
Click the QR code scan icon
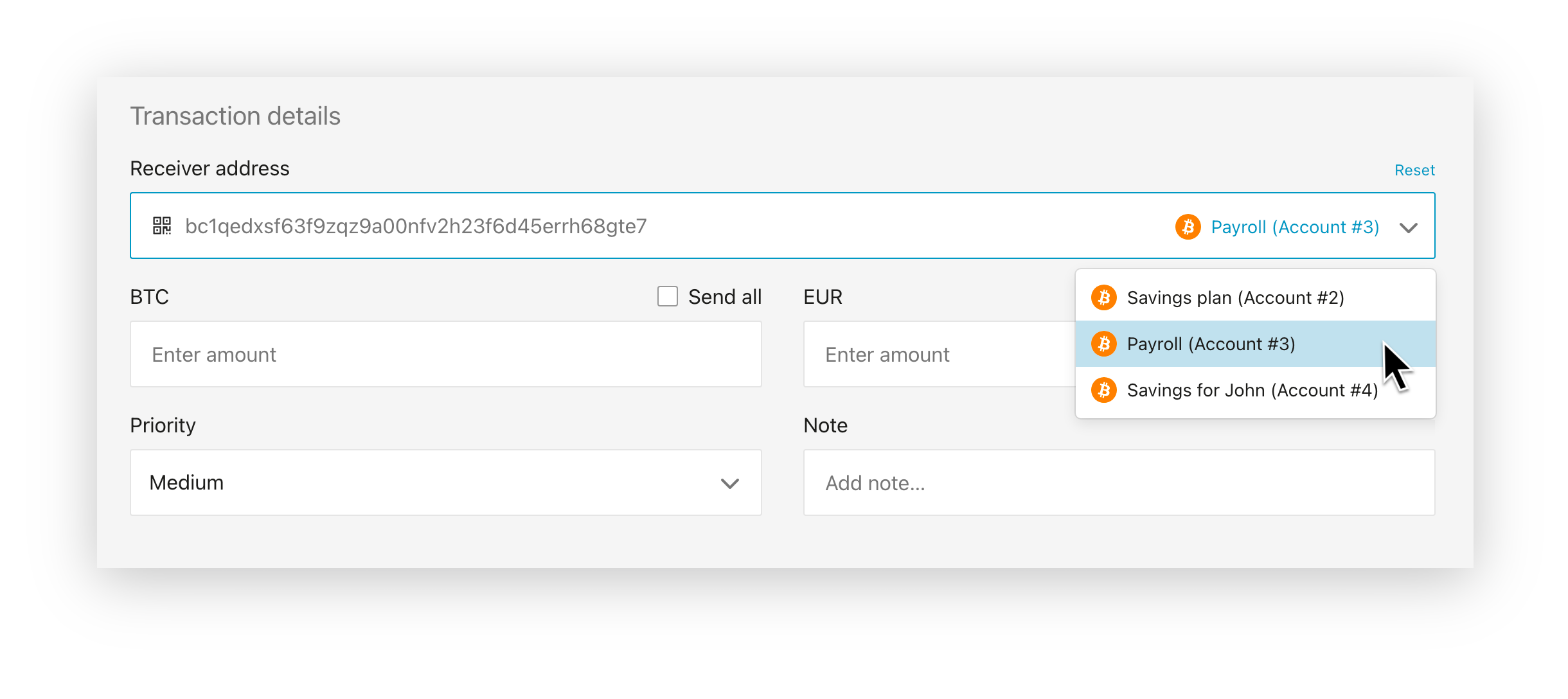click(161, 226)
